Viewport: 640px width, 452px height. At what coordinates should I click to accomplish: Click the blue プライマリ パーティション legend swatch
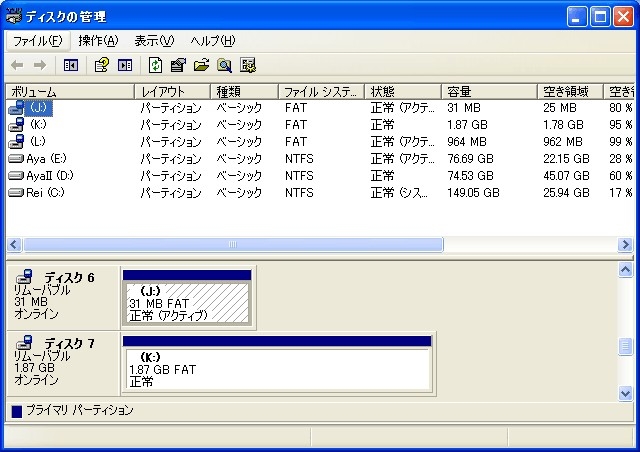[x=17, y=411]
